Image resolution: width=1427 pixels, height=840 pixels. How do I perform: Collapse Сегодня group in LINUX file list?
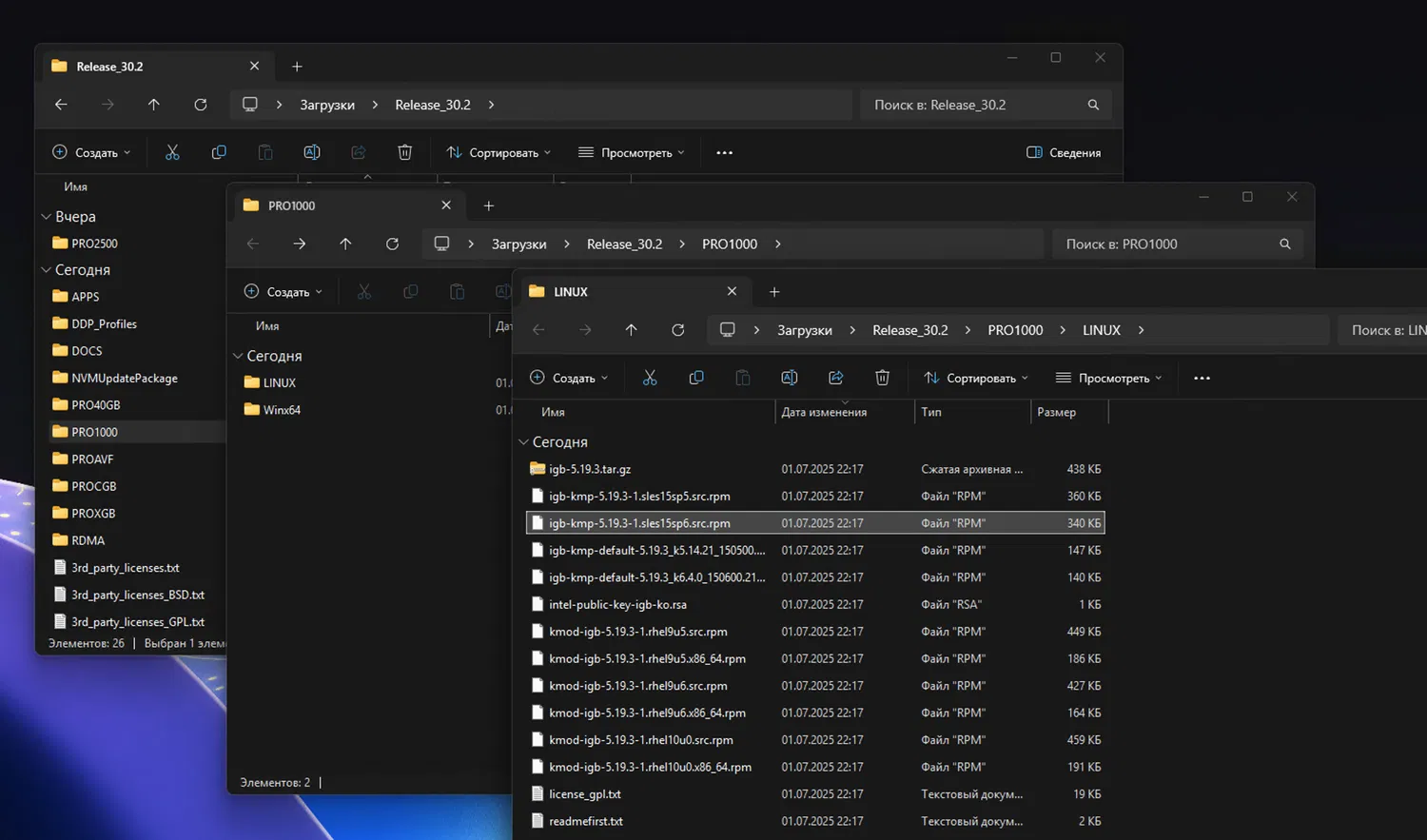523,442
